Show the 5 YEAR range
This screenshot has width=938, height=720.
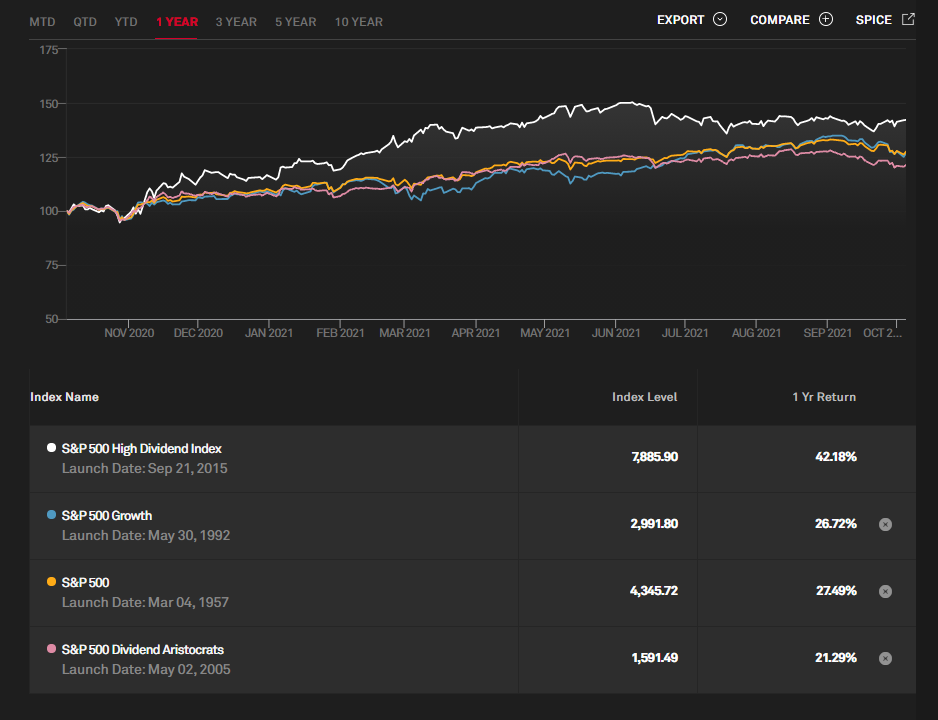coord(296,22)
